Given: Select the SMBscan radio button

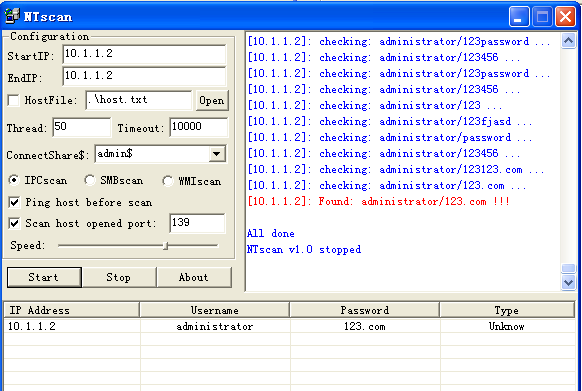Looking at the screenshot, I should coord(90,180).
